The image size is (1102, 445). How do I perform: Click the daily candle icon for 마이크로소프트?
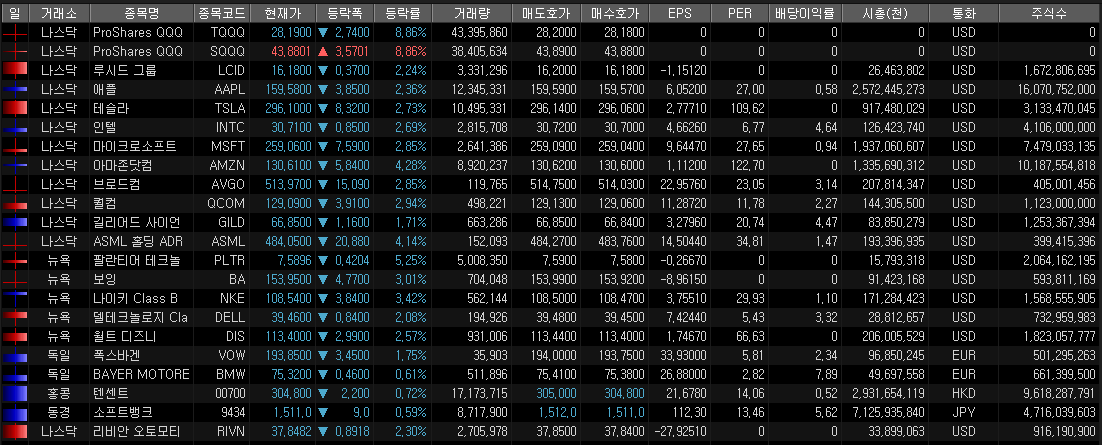pos(14,146)
